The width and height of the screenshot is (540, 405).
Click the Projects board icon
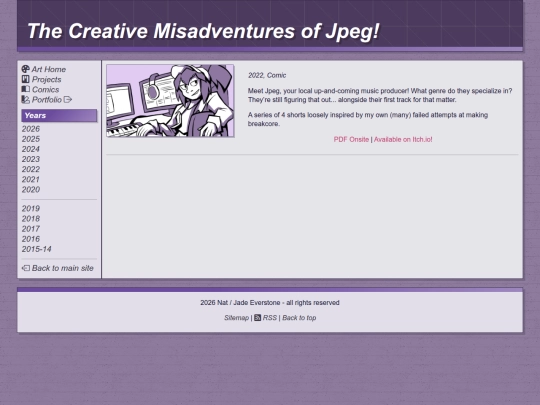25,79
